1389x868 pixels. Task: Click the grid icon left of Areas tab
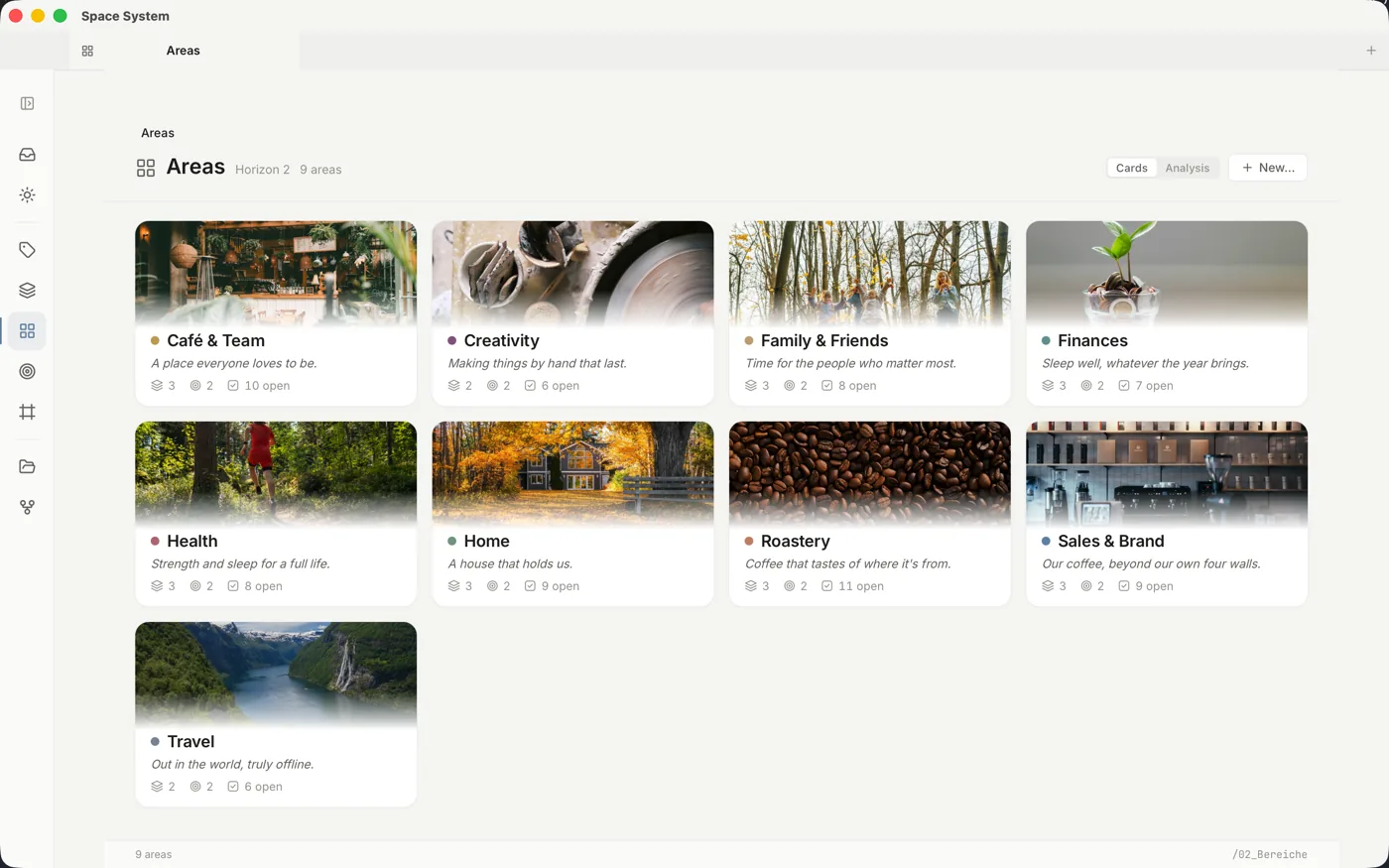coord(87,51)
